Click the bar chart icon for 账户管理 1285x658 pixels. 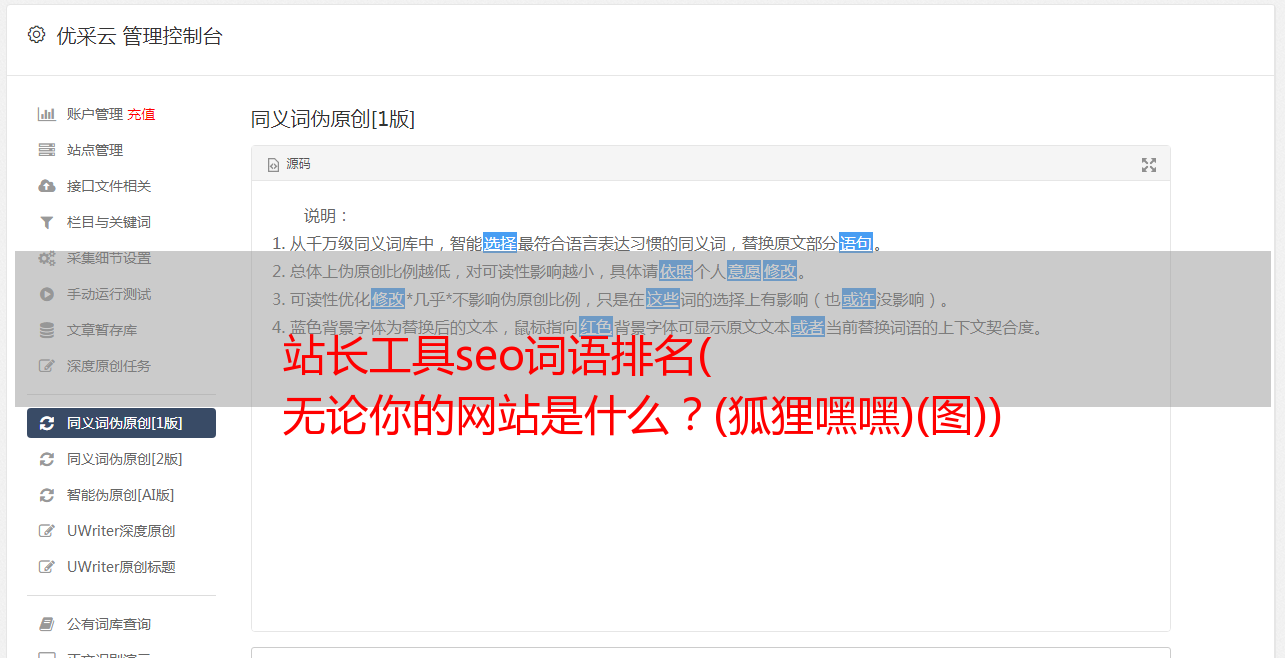click(47, 114)
